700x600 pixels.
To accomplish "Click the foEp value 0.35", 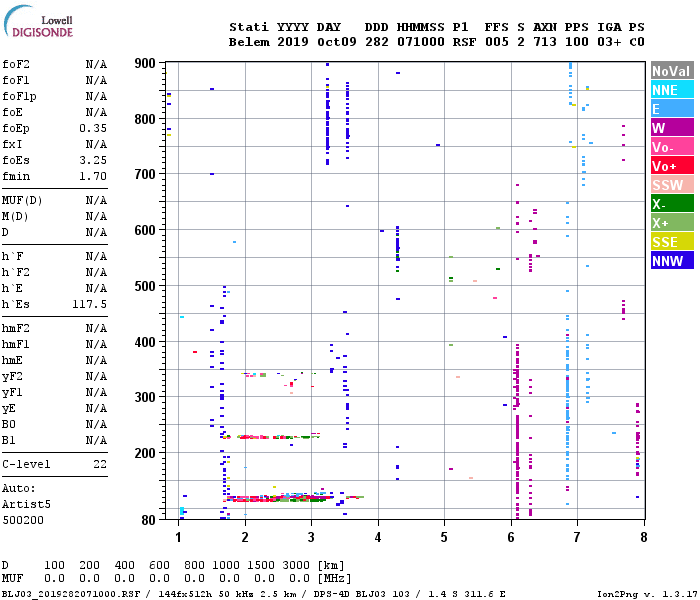I will pos(93,129).
